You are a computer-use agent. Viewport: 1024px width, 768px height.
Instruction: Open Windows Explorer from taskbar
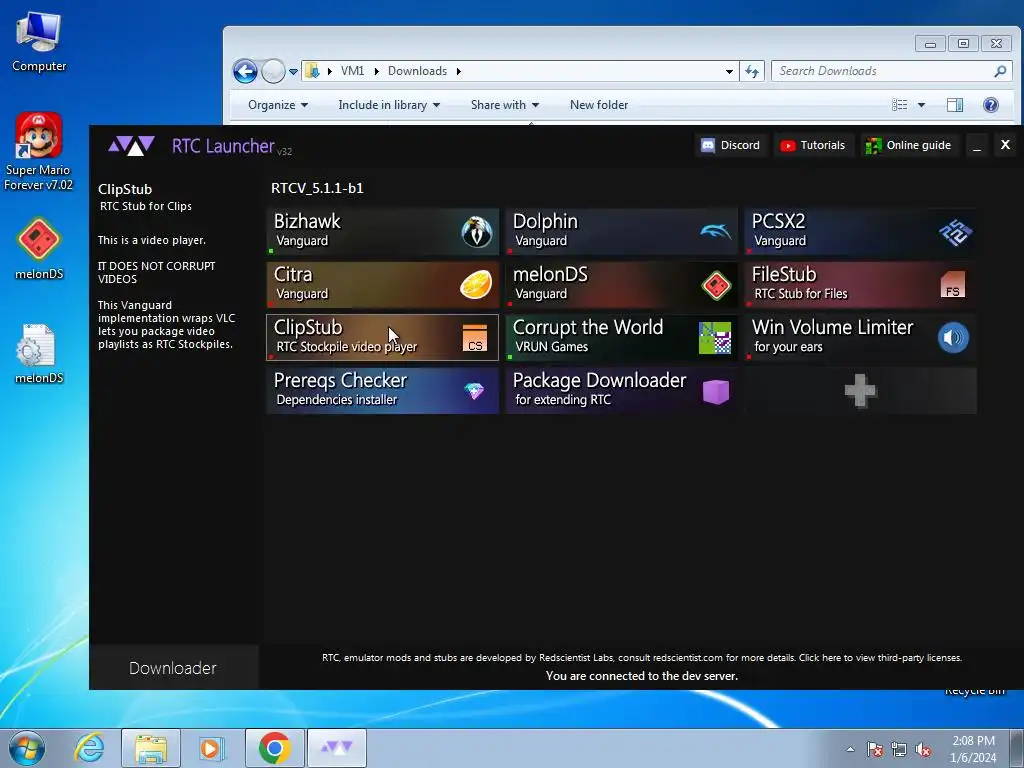tap(151, 748)
